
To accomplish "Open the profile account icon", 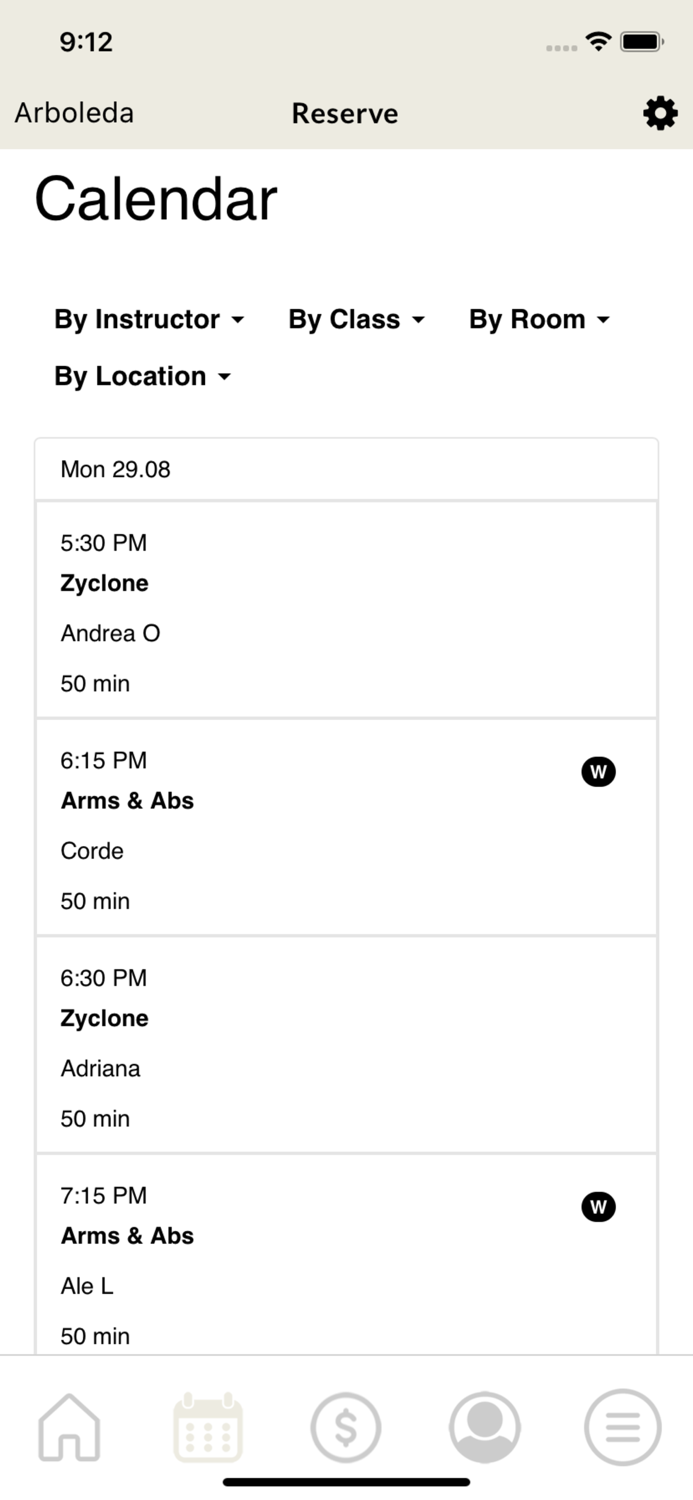I will 484,1428.
